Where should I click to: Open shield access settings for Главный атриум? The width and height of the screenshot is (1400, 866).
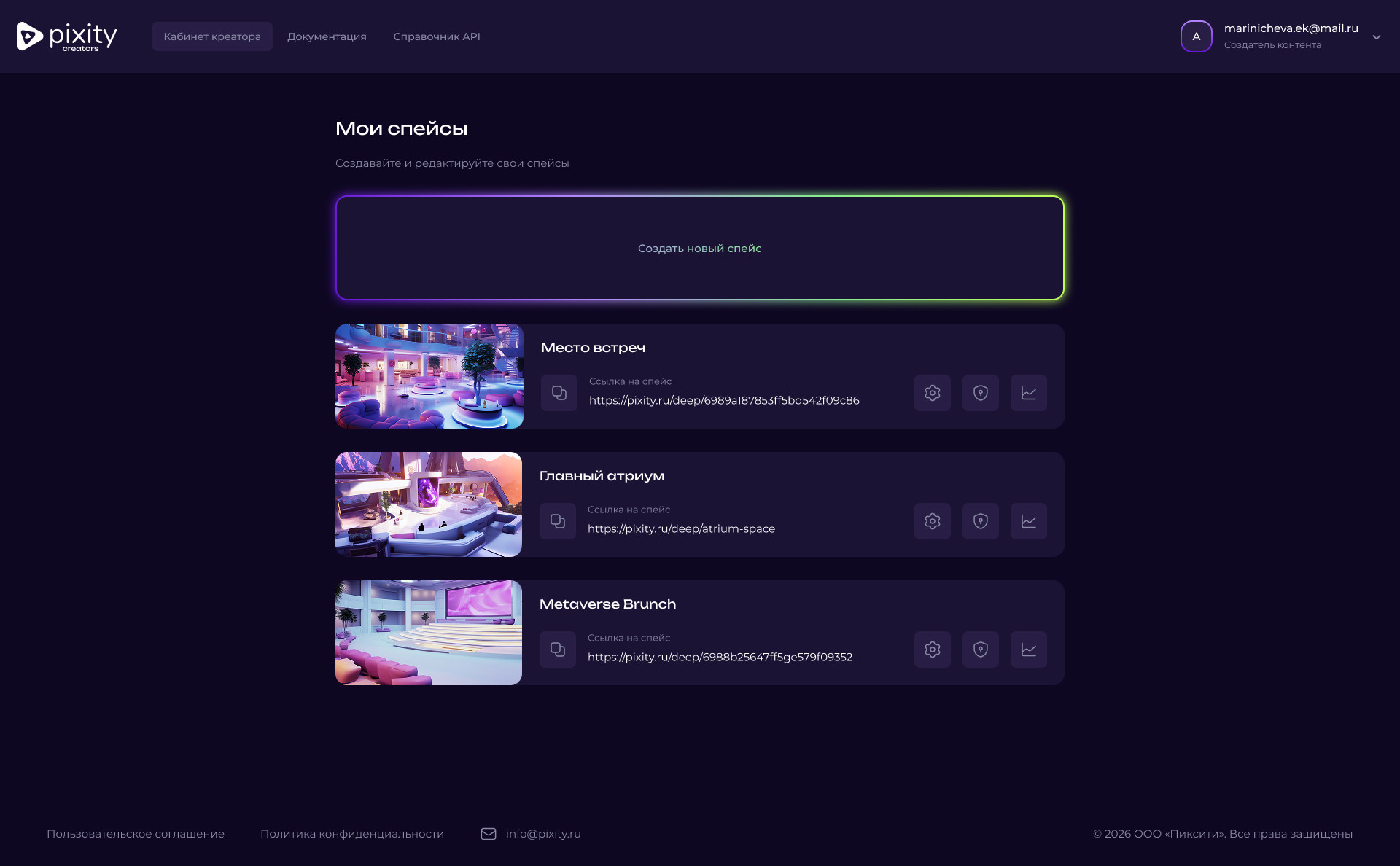point(980,521)
